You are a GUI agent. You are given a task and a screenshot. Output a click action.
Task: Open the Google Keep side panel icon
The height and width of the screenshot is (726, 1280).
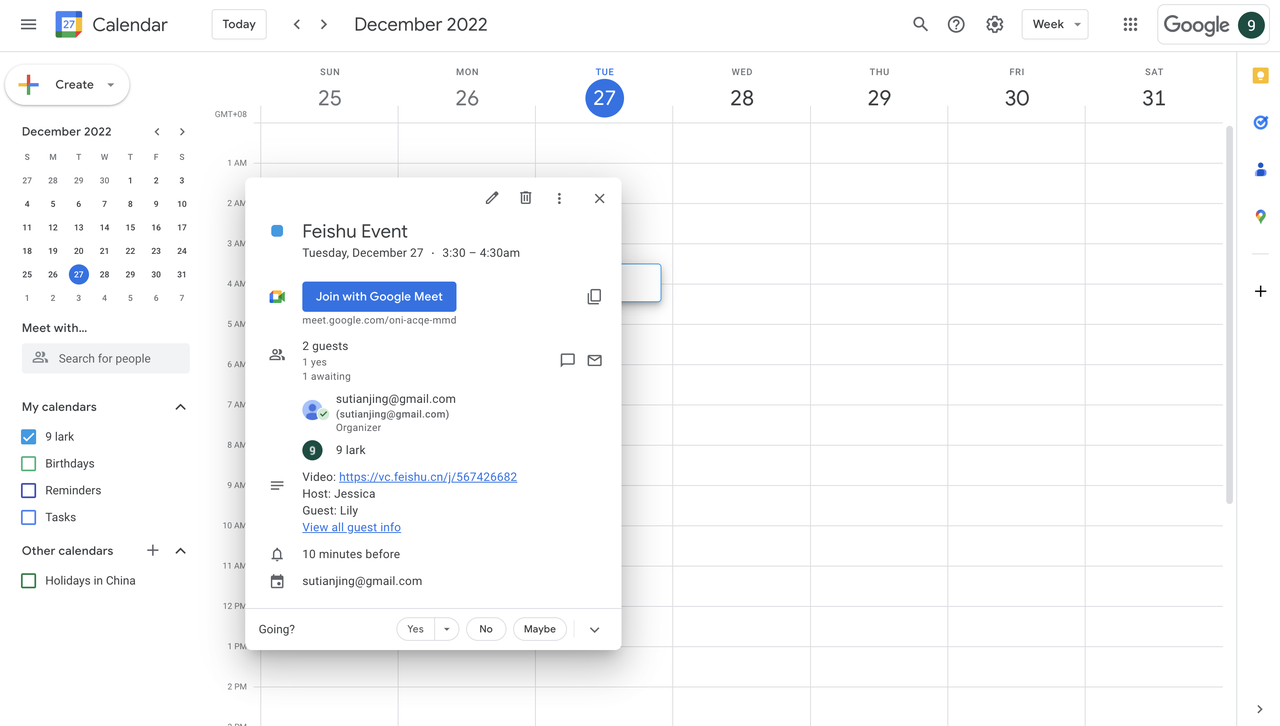(1260, 76)
